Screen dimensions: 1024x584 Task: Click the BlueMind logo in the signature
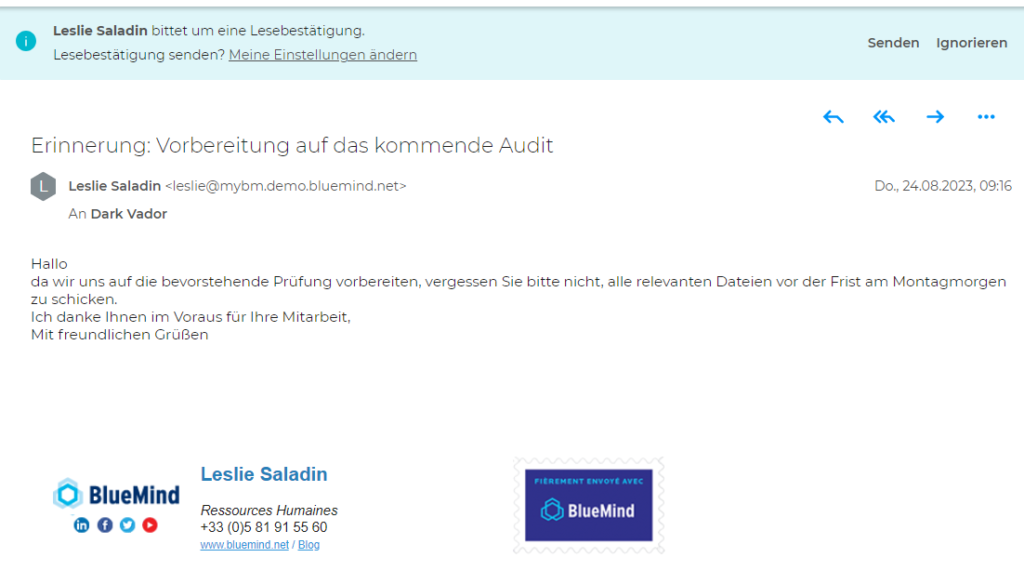[117, 494]
